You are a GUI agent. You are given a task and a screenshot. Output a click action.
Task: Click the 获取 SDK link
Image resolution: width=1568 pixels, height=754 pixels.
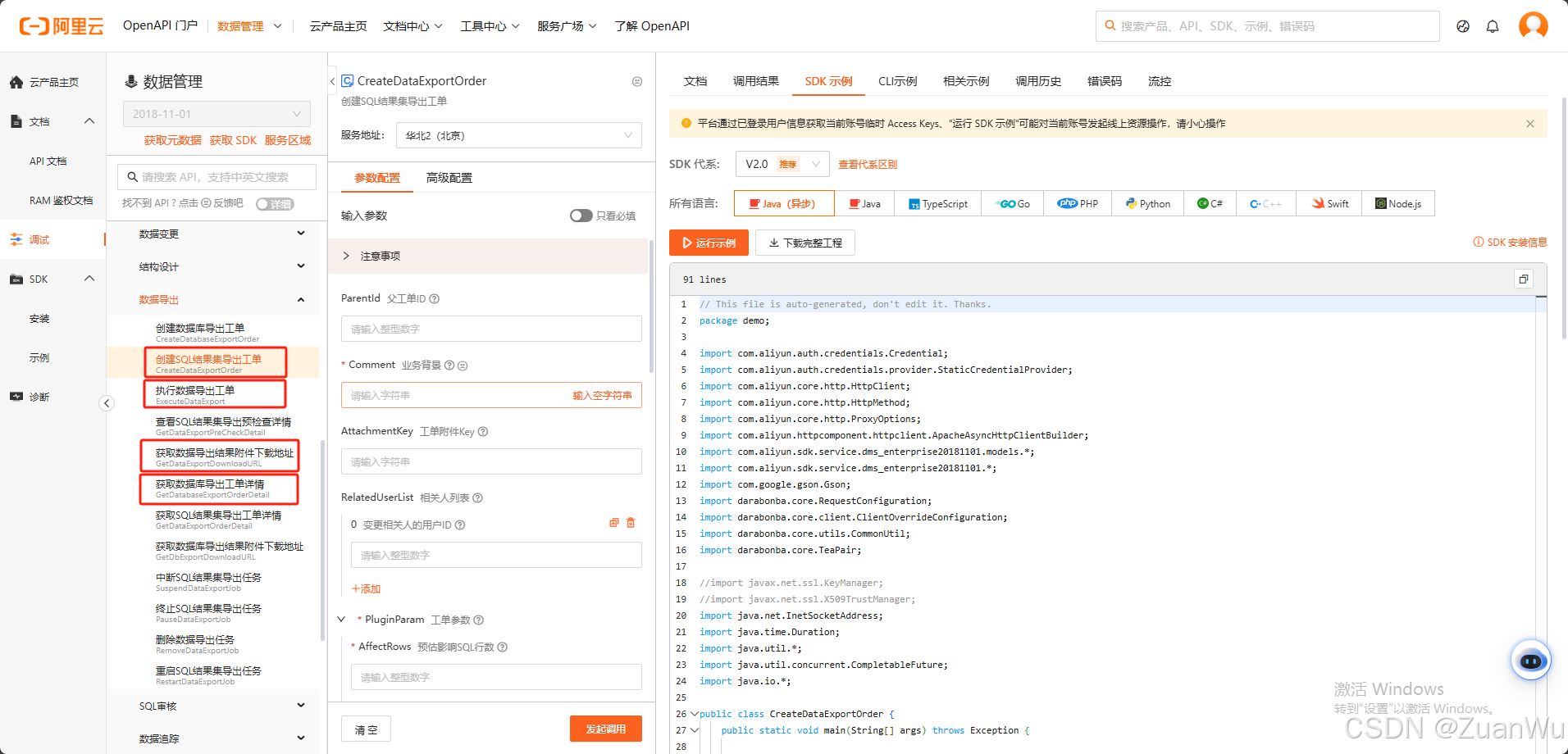(233, 140)
